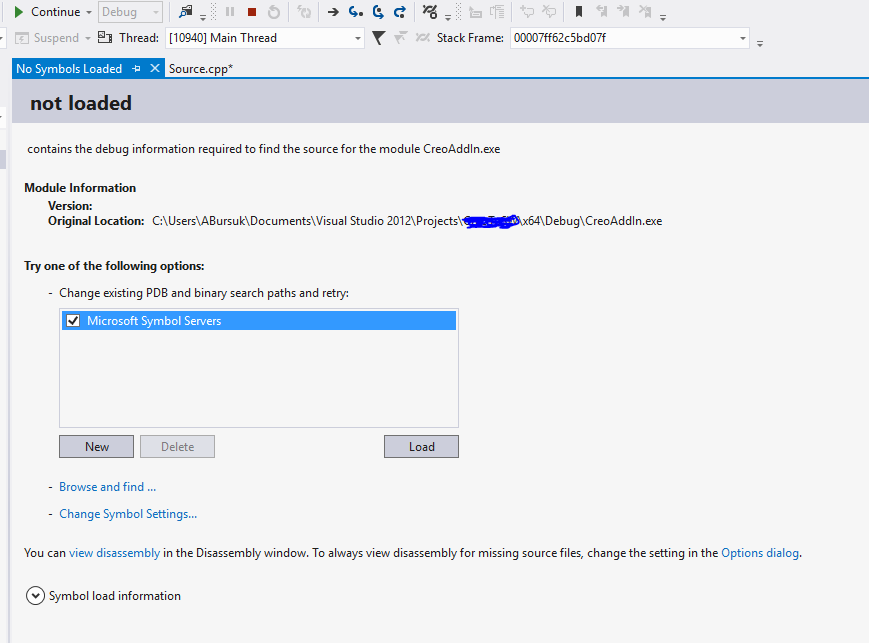The width and height of the screenshot is (869, 643).
Task: Click the show threads in source icon
Action: coord(105,38)
